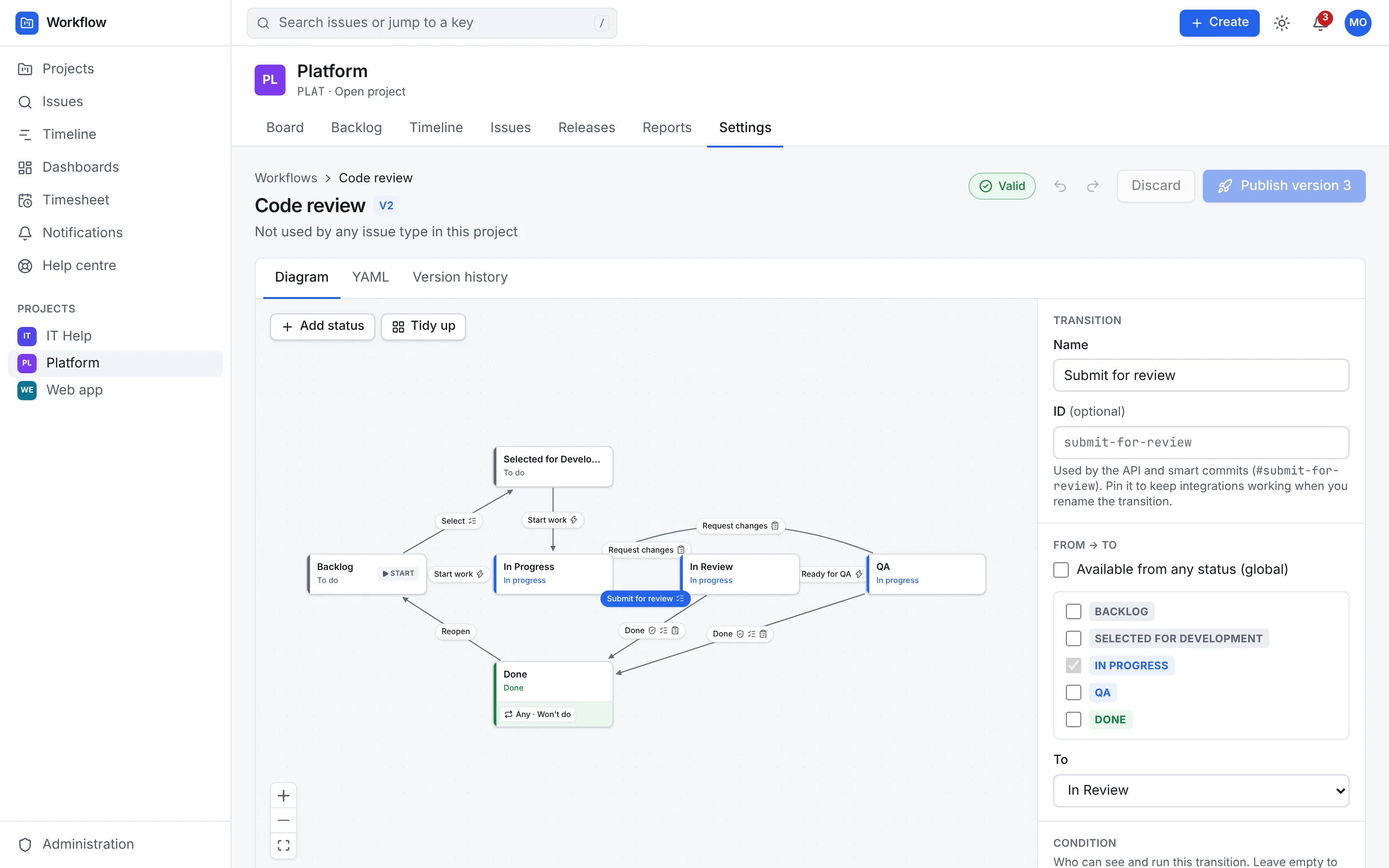1389x868 pixels.
Task: Click the ID submit-for-review input field
Action: tap(1201, 443)
